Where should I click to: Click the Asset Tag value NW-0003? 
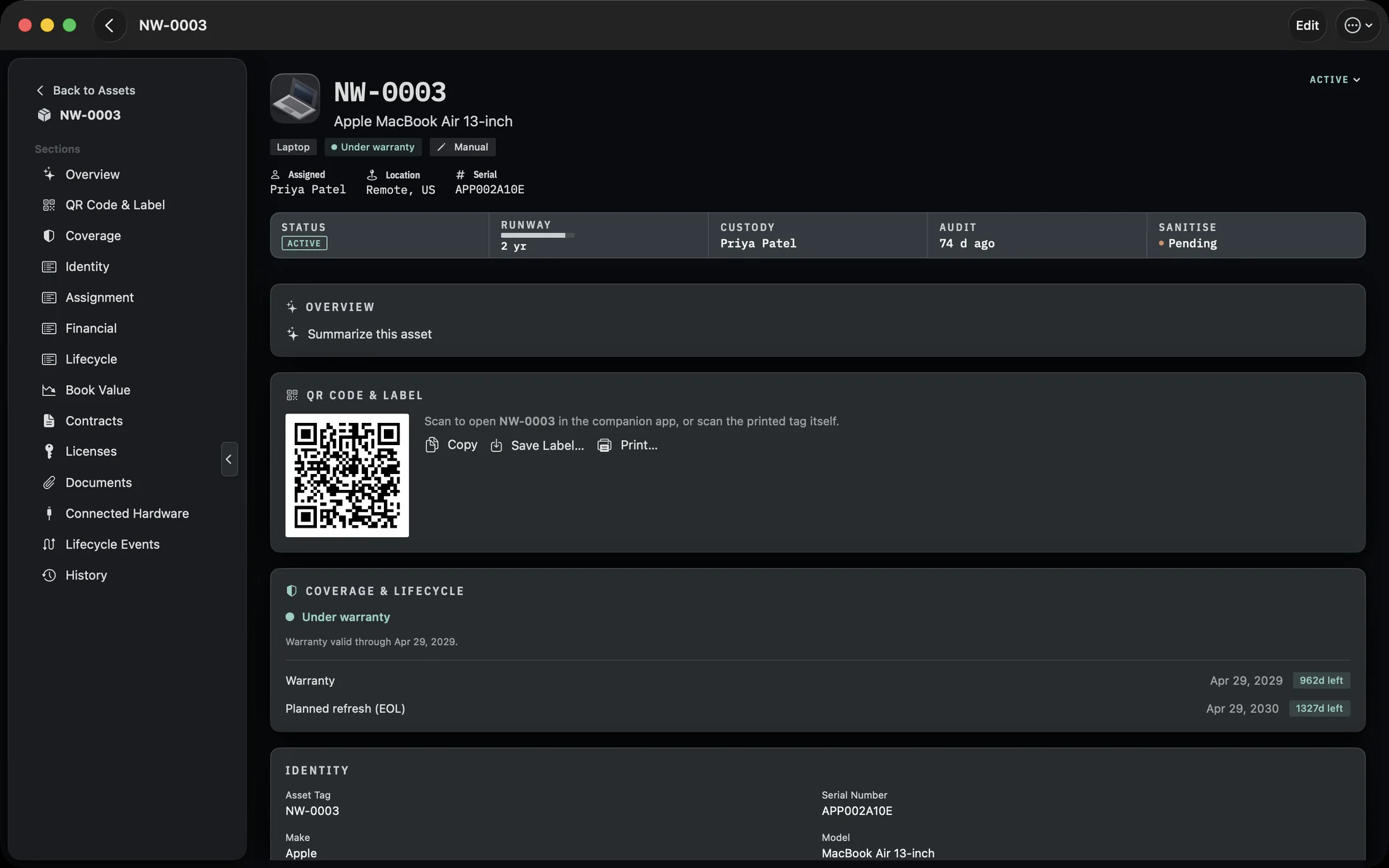coord(312,811)
